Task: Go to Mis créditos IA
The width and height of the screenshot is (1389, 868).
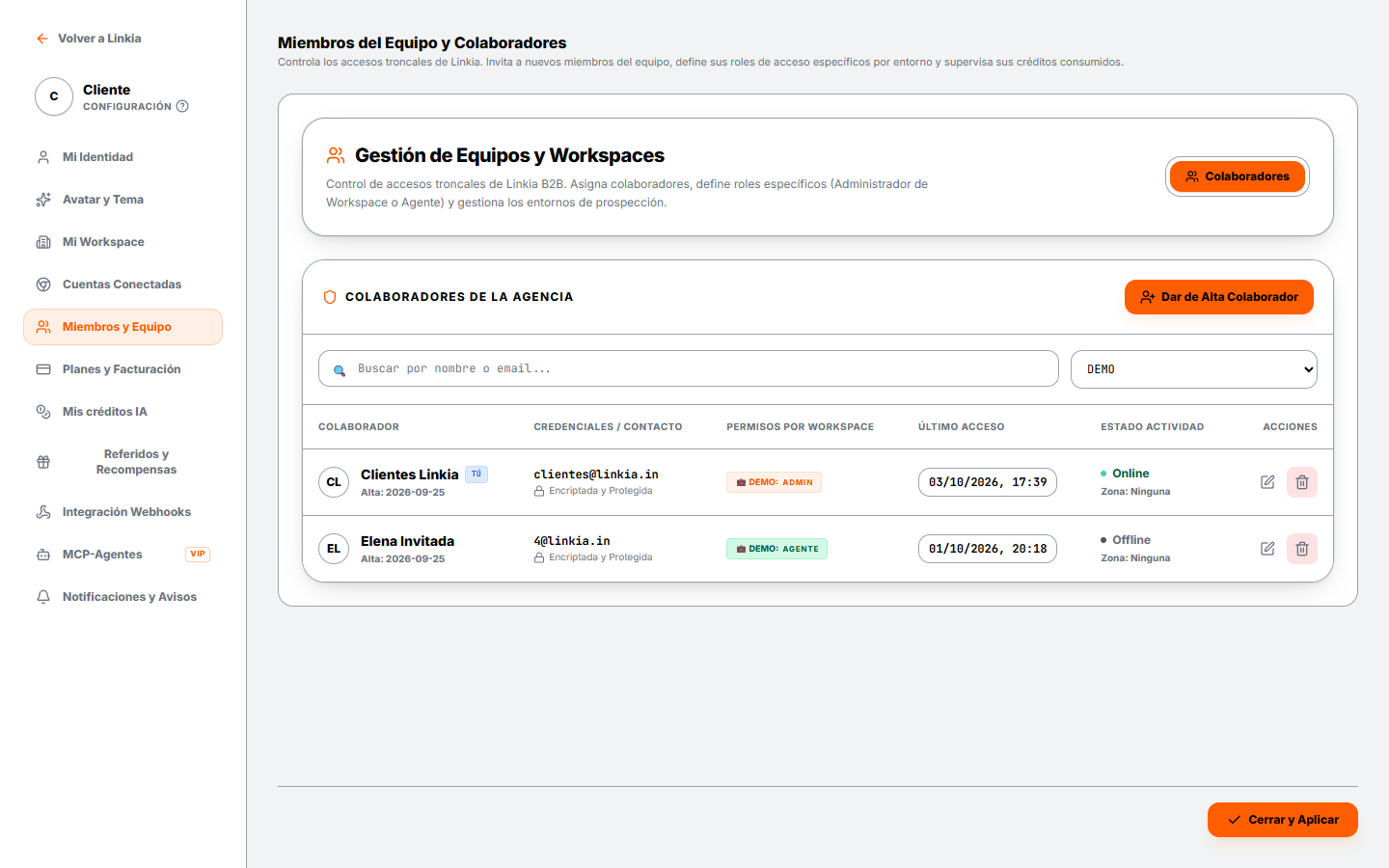Action: pos(123,412)
